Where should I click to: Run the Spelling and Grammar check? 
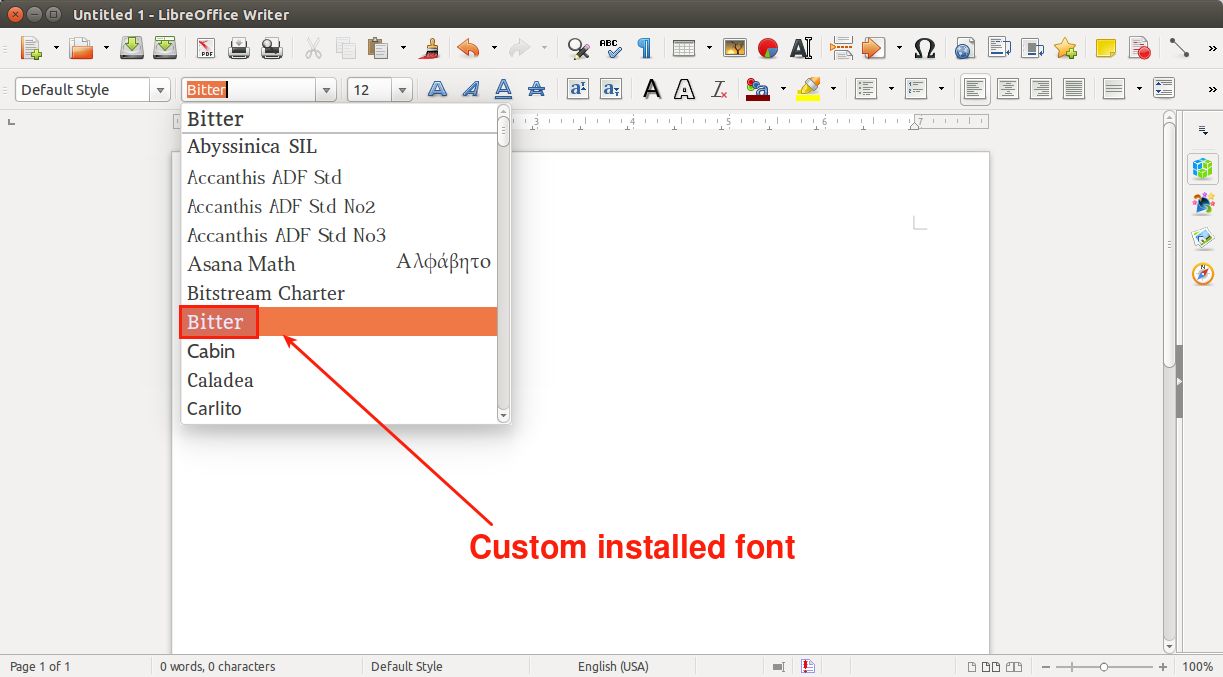point(610,48)
